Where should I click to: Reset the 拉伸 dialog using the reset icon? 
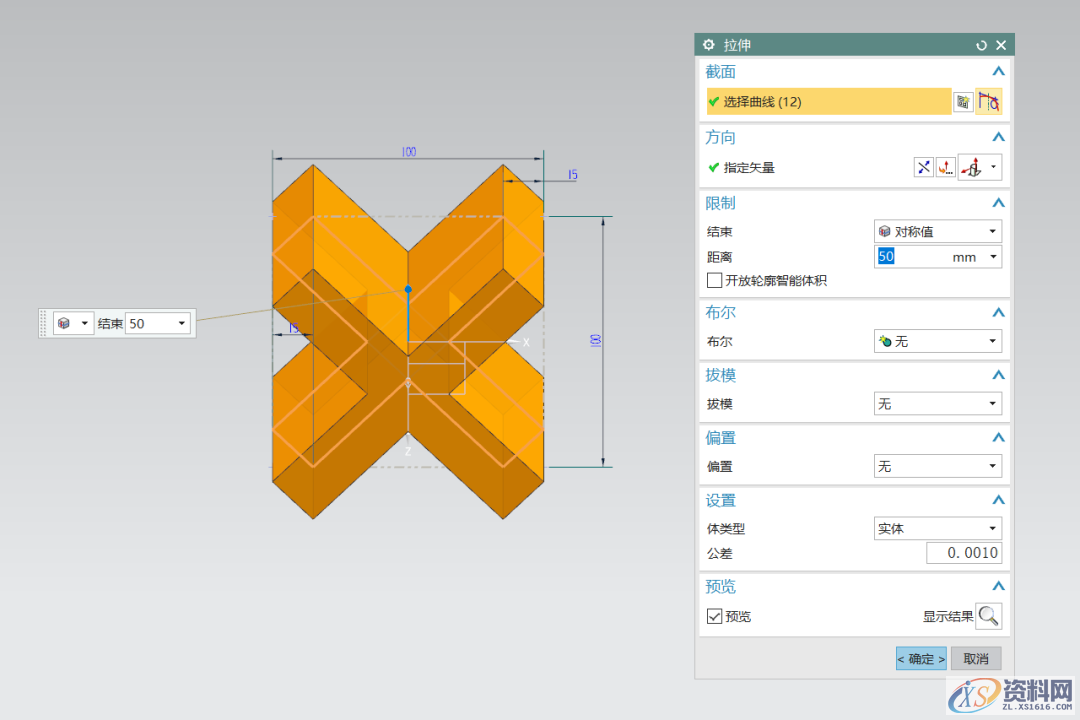(x=981, y=44)
